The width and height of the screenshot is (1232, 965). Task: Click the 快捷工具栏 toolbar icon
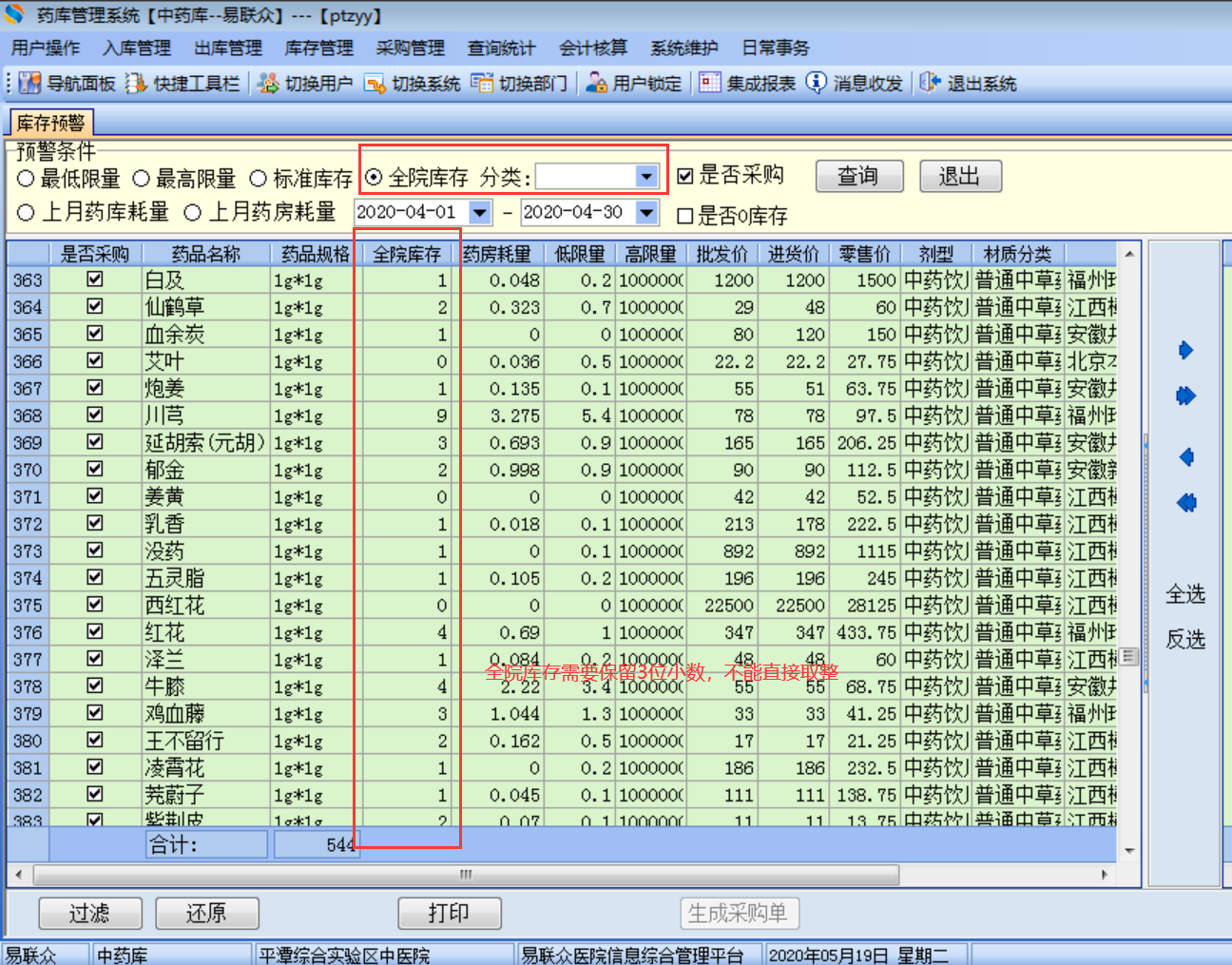[136, 84]
